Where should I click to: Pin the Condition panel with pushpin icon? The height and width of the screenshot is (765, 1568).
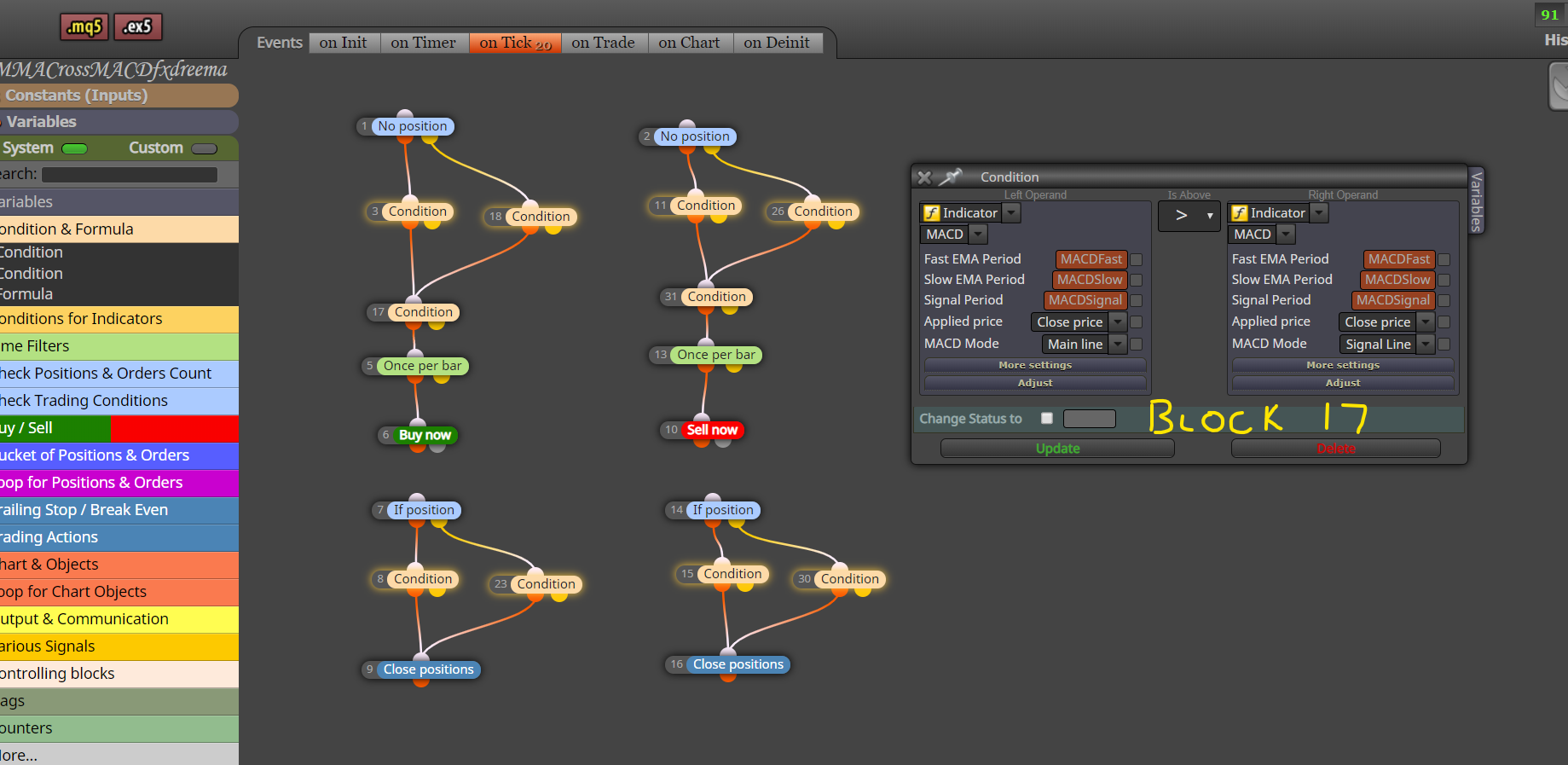coord(950,177)
